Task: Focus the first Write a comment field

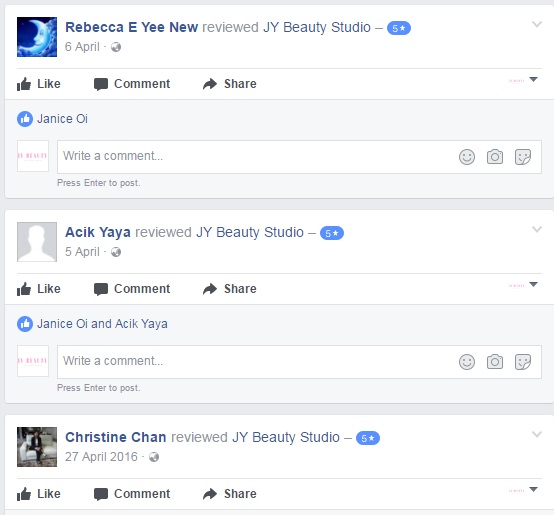Action: pos(299,157)
